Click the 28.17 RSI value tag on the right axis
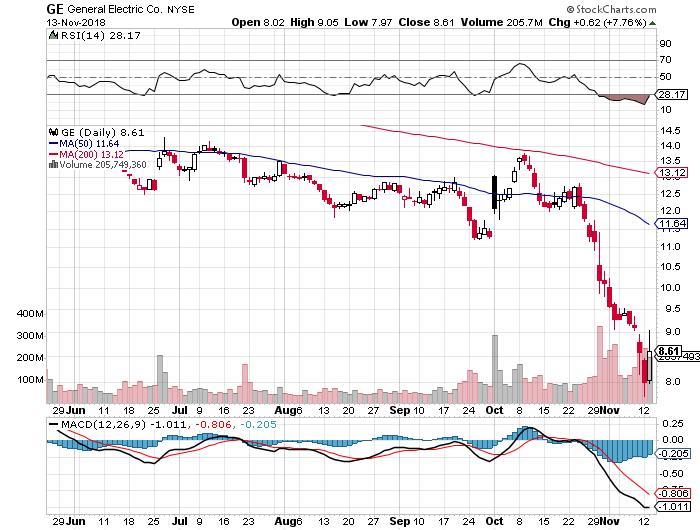This screenshot has height=530, width=700. click(x=671, y=95)
